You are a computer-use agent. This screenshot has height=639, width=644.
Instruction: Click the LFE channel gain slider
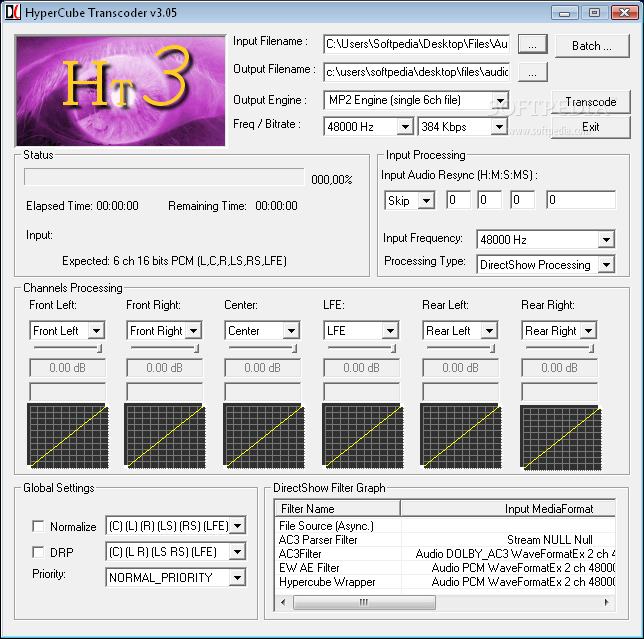click(x=362, y=348)
